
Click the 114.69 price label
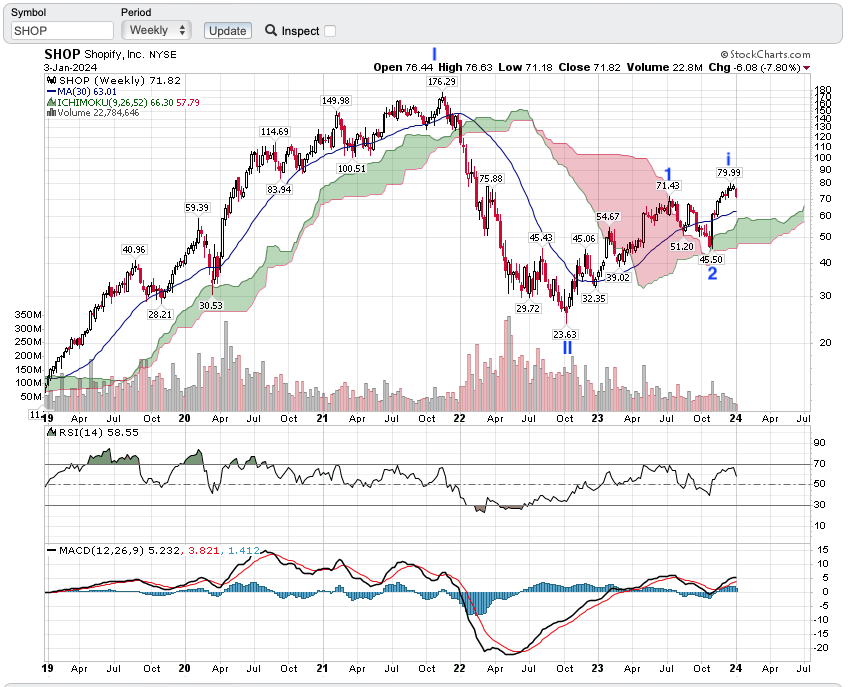[275, 132]
